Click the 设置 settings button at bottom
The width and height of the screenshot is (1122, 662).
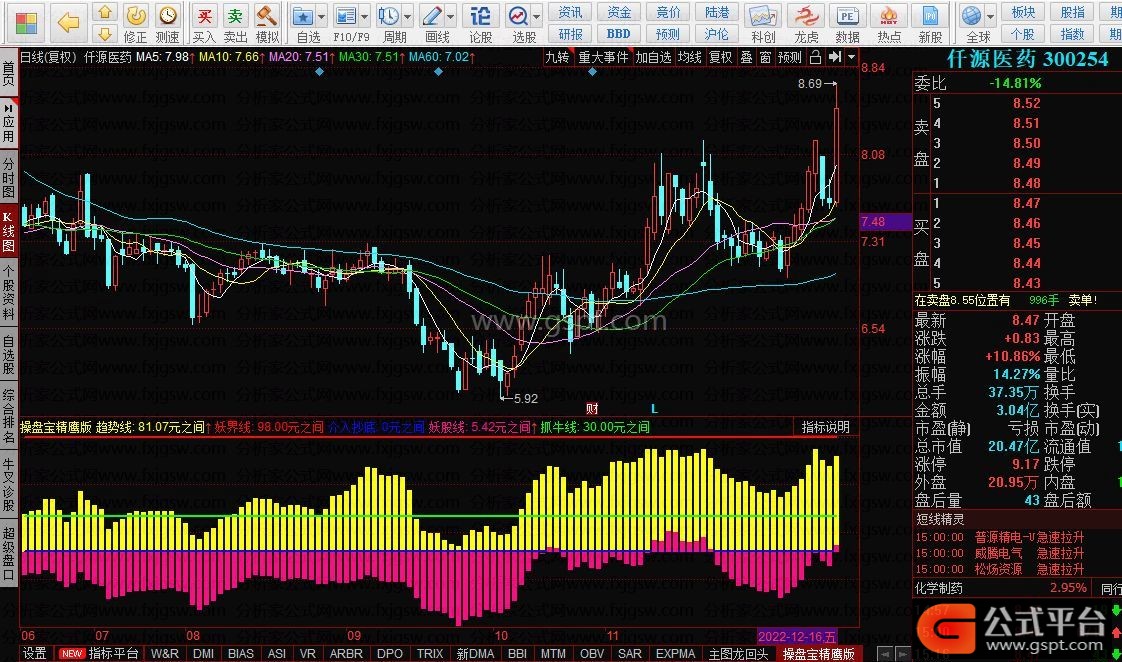pos(34,653)
